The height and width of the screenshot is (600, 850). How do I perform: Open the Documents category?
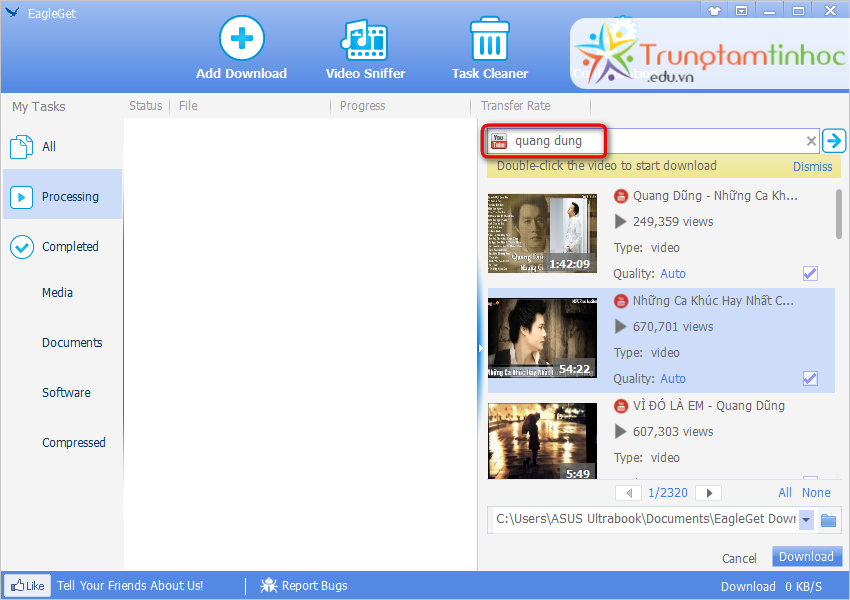(x=72, y=343)
